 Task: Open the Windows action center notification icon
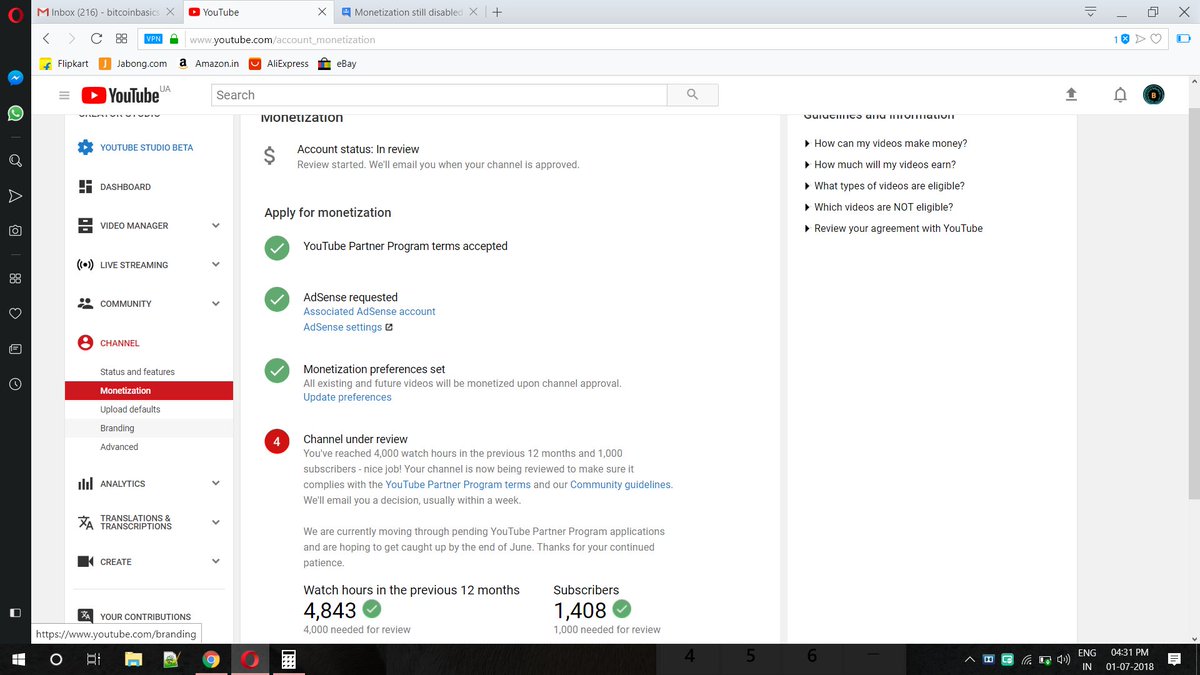[x=1174, y=659]
